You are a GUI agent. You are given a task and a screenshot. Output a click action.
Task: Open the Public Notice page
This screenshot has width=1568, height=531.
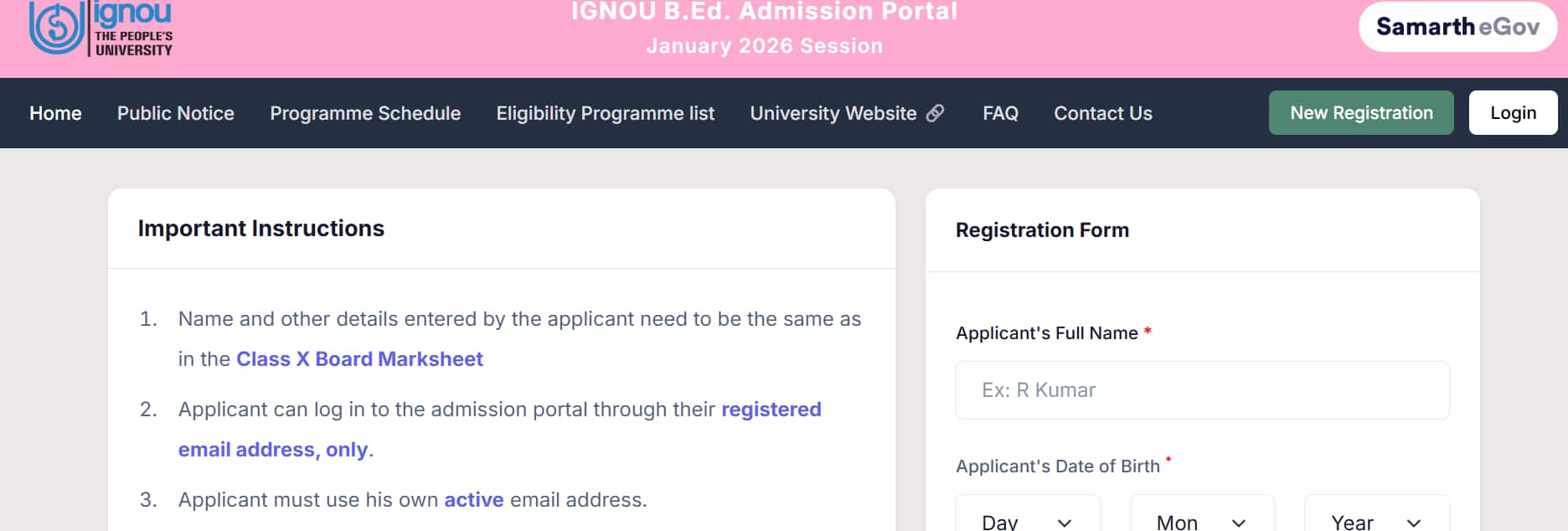click(x=176, y=113)
